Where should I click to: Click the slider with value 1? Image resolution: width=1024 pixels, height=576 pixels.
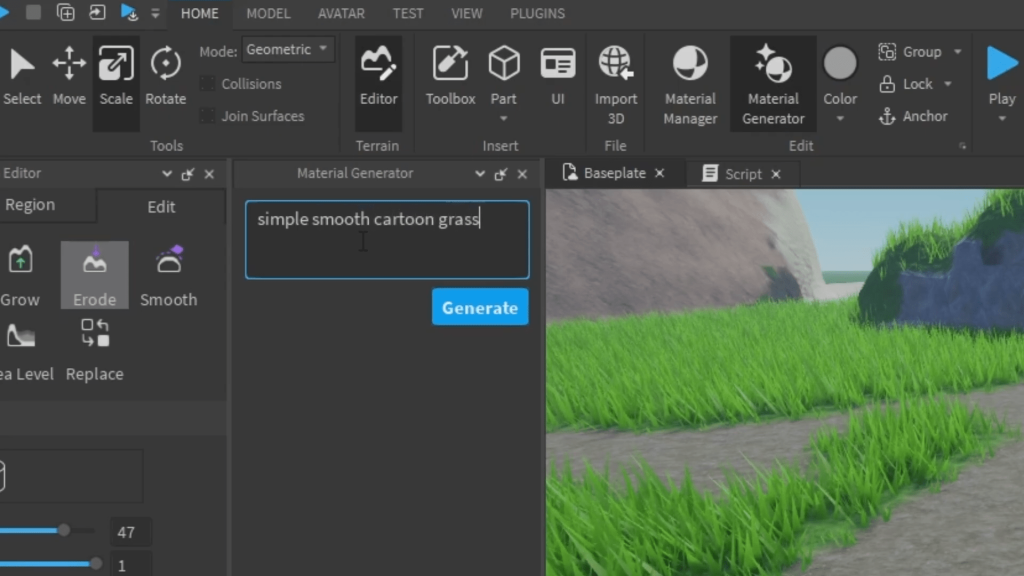tap(50, 563)
